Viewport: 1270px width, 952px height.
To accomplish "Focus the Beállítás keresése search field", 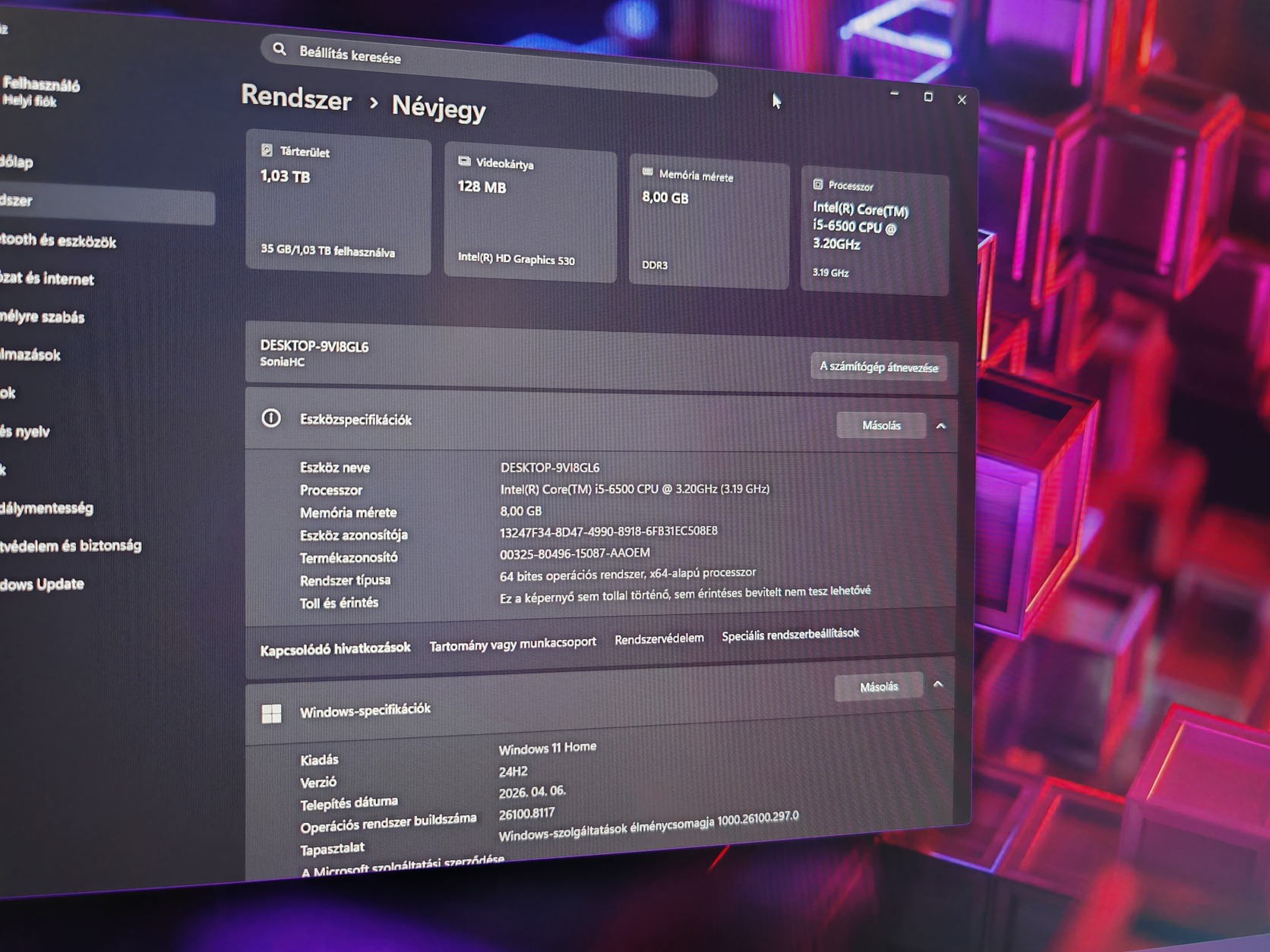I will pos(489,64).
